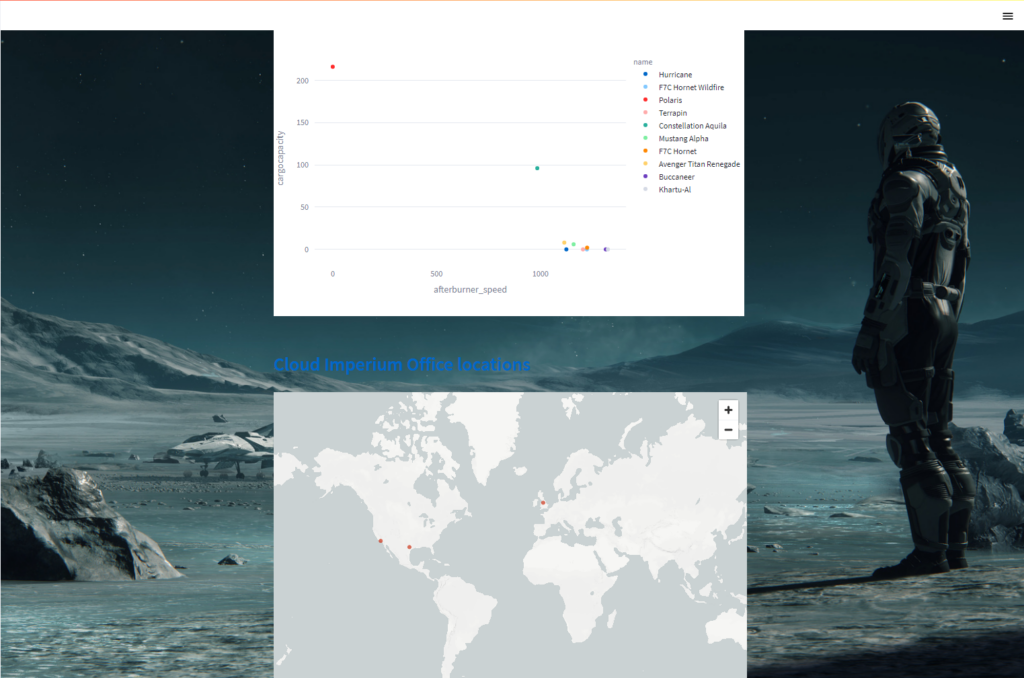Click the 1000 x-axis tick label
This screenshot has height=678, width=1024.
click(x=540, y=274)
